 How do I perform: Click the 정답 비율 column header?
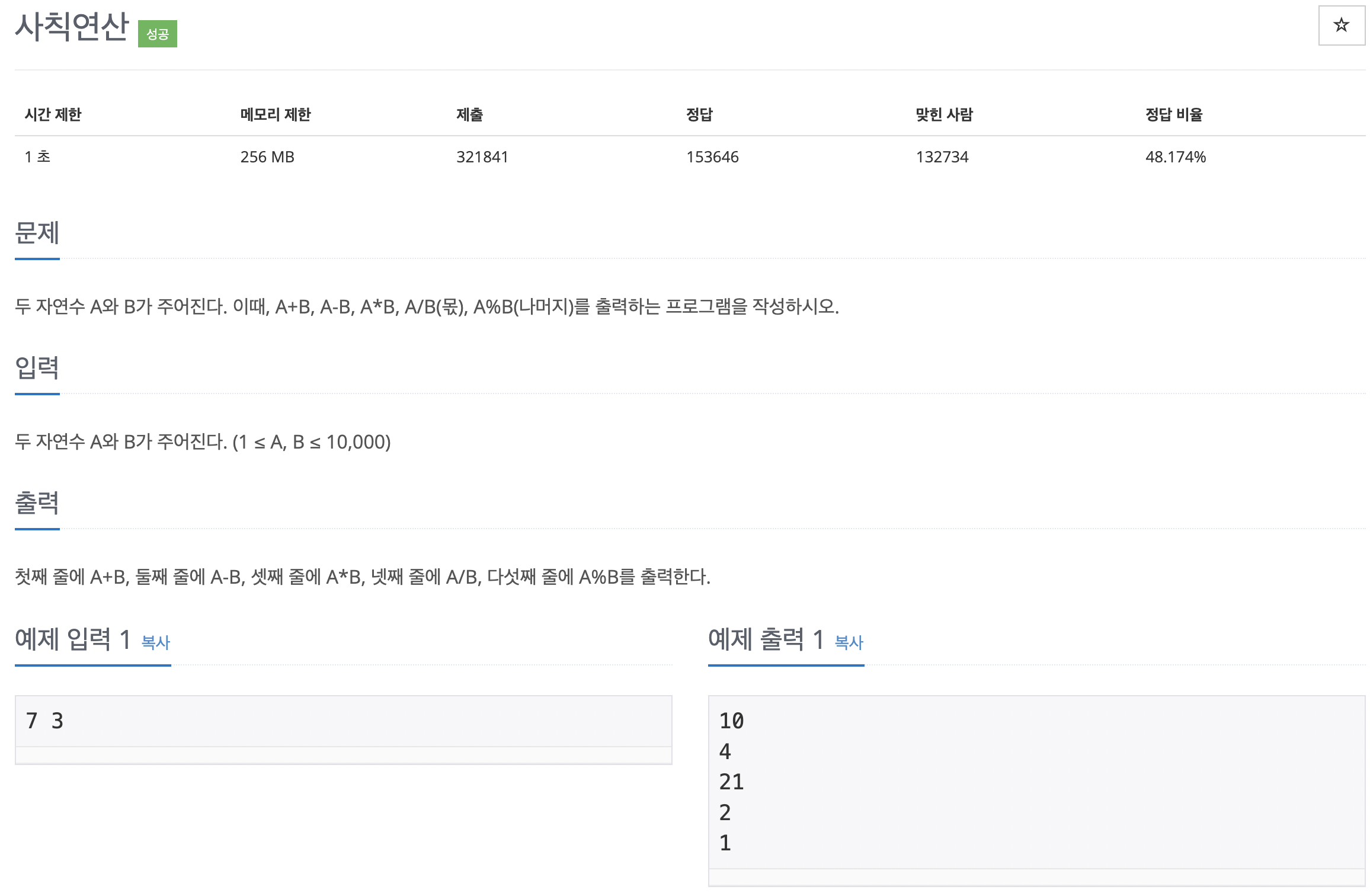tap(1174, 114)
